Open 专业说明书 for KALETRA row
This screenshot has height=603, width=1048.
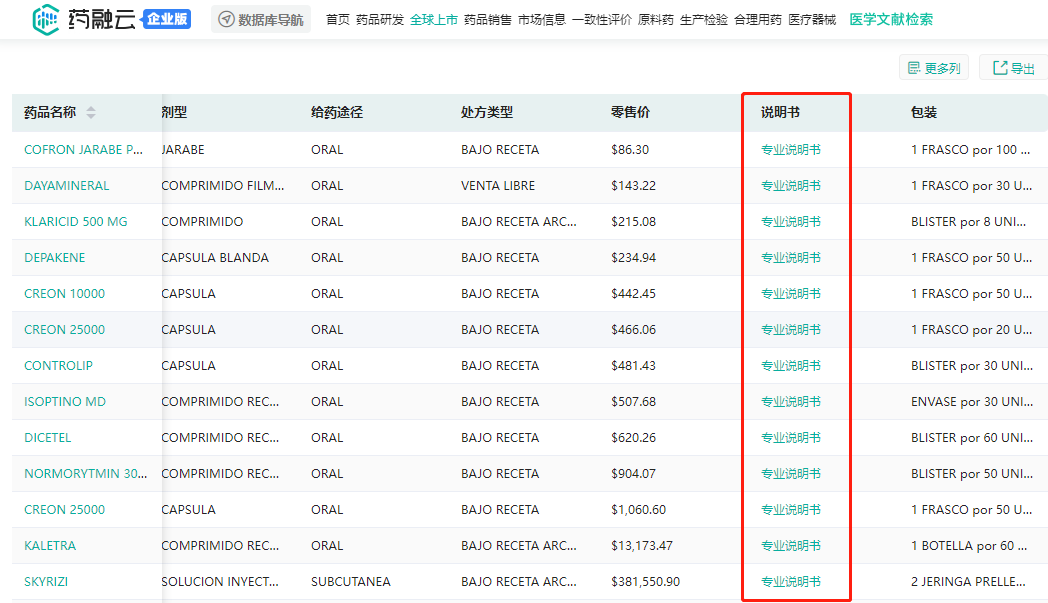791,546
